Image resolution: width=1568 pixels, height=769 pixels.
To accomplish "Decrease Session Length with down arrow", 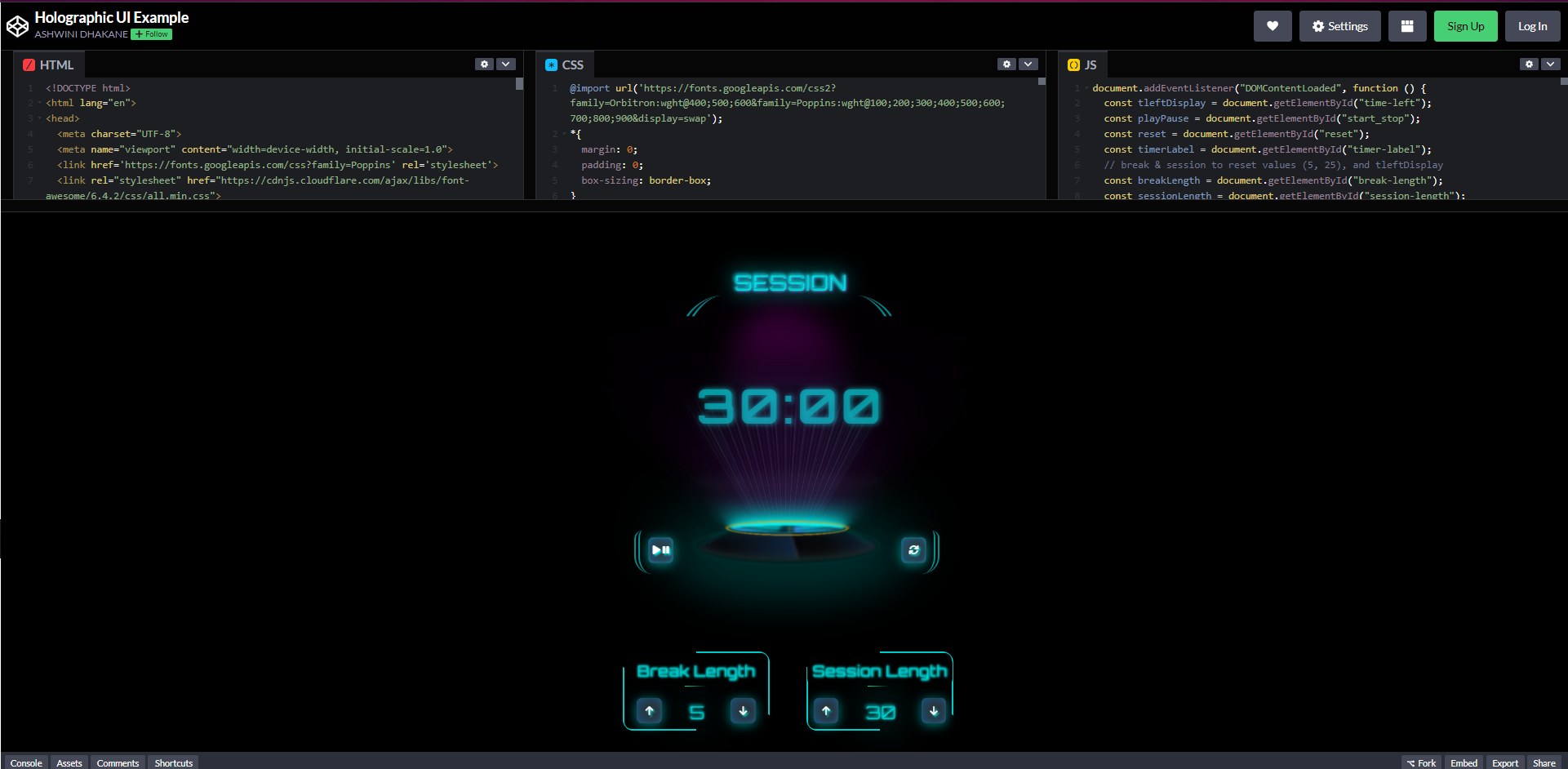I will tap(934, 711).
